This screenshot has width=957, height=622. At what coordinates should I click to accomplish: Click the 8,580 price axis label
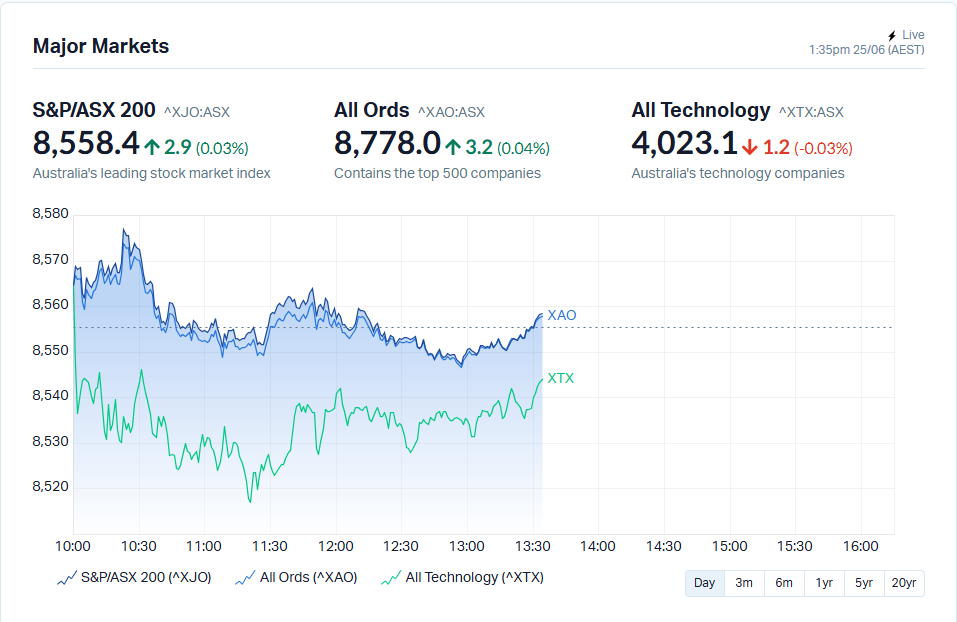pos(51,214)
